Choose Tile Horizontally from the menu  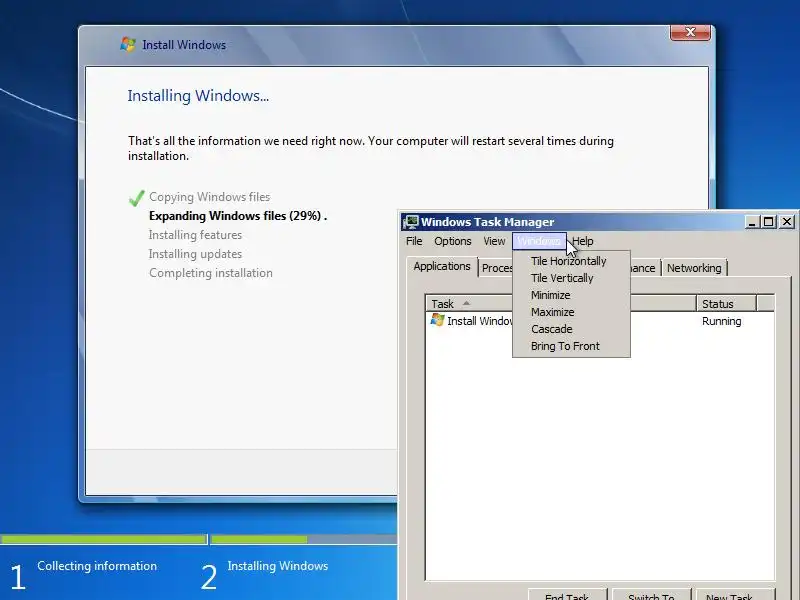click(571, 261)
